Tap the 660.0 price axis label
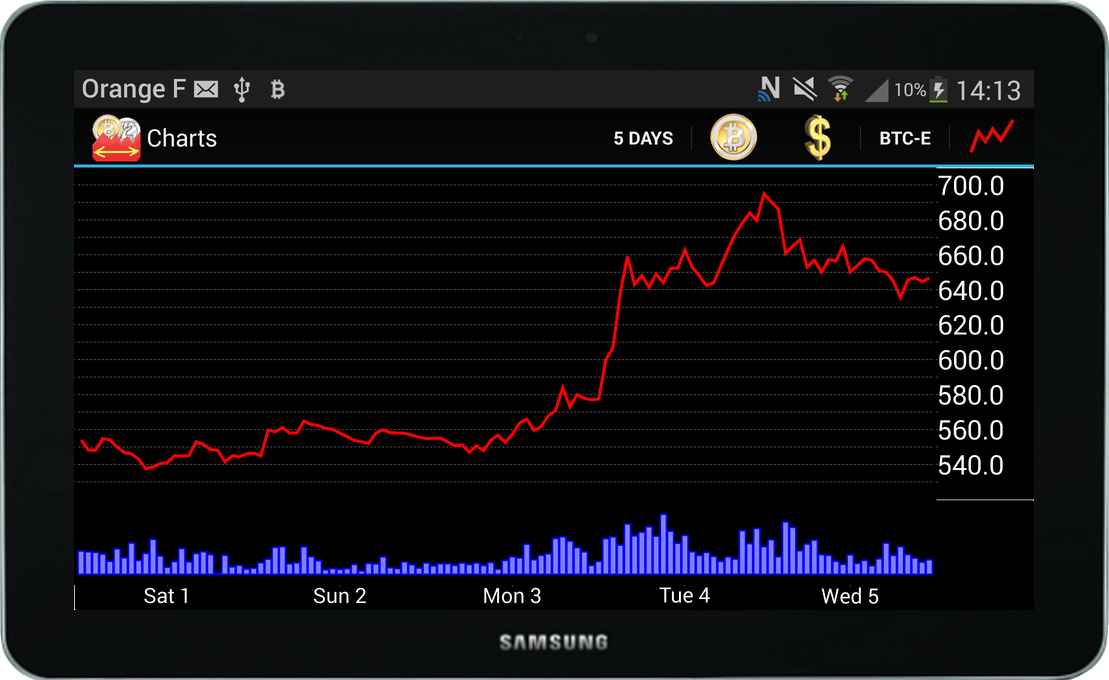This screenshot has width=1109, height=680. pos(971,256)
